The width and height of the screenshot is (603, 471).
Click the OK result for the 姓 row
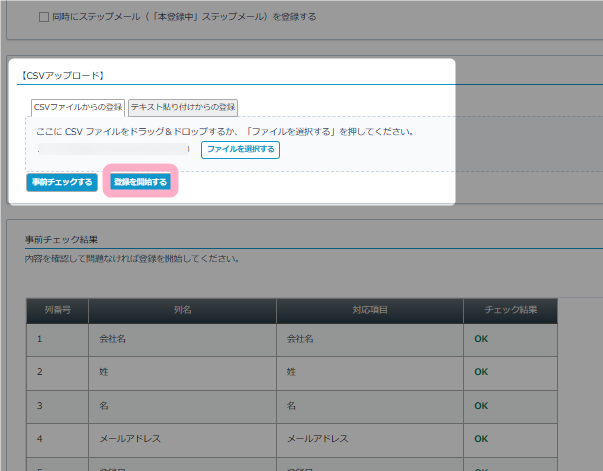pyautogui.click(x=481, y=372)
